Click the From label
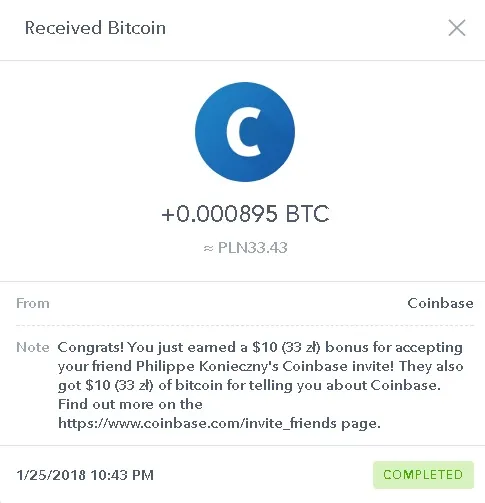This screenshot has width=485, height=503. coord(33,303)
